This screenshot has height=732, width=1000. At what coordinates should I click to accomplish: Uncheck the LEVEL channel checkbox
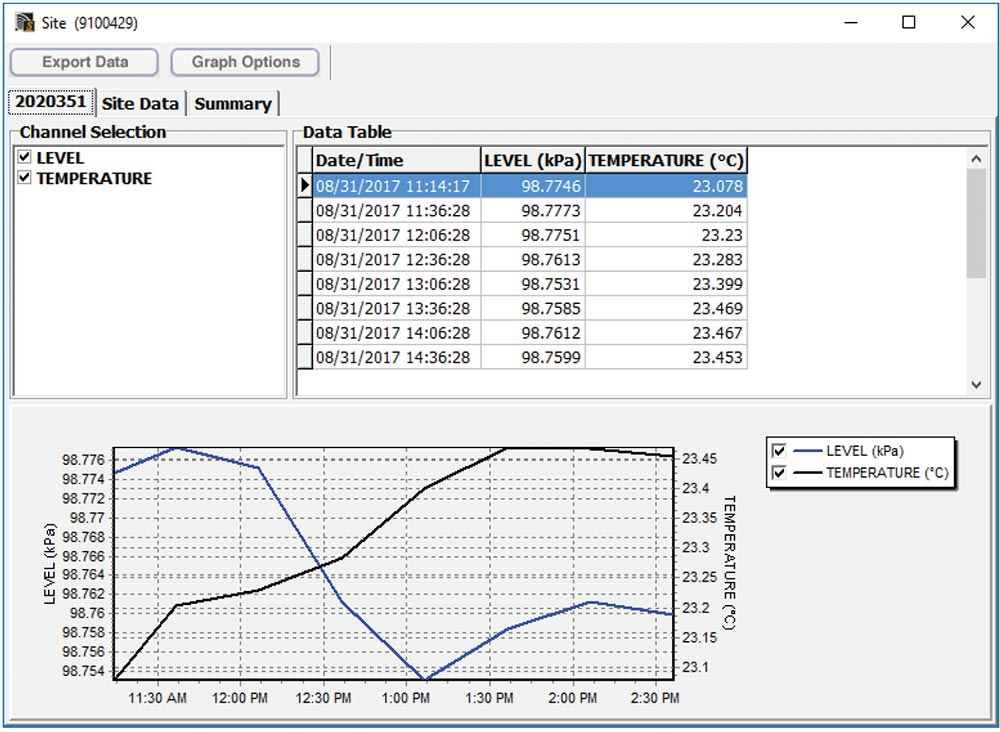click(22, 157)
